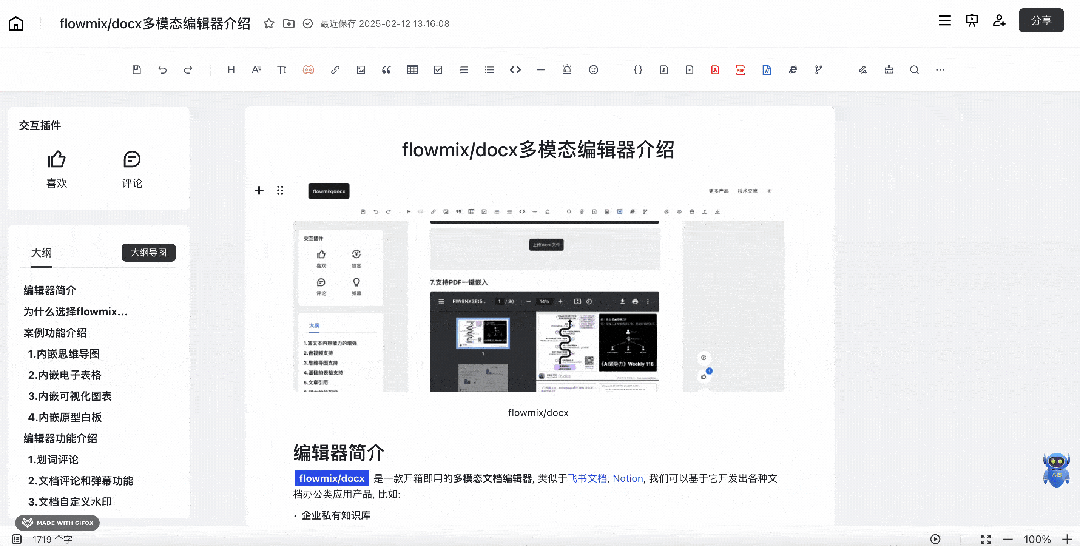Viewport: 1080px width, 546px height.
Task: Star the document as favorite
Action: pyautogui.click(x=269, y=23)
